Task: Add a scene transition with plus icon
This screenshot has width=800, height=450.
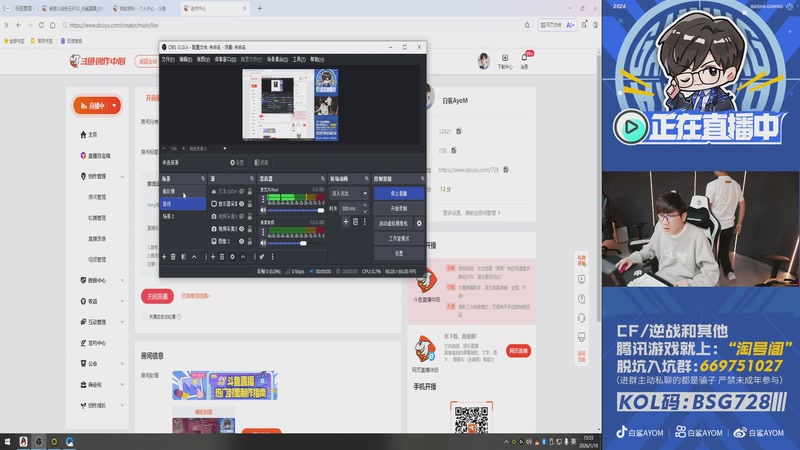Action: pos(345,222)
